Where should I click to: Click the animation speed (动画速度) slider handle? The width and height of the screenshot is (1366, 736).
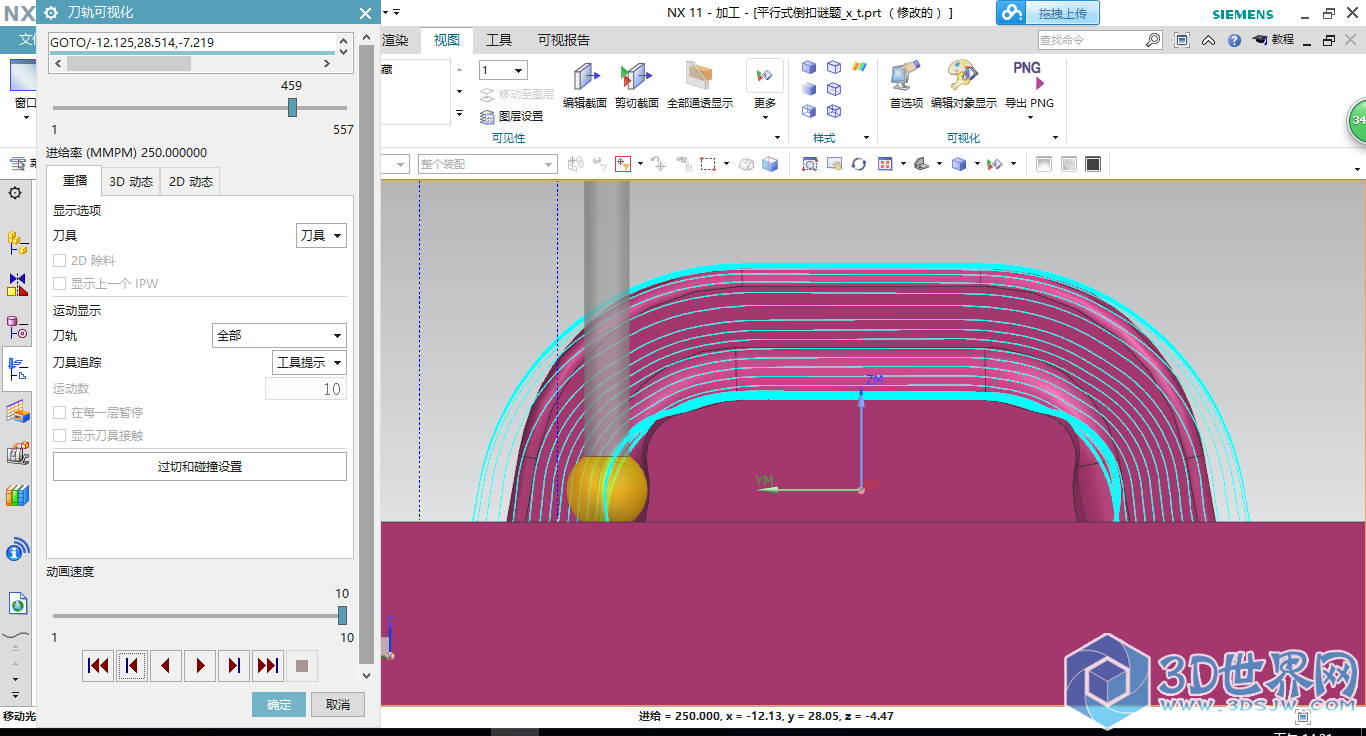pos(342,615)
